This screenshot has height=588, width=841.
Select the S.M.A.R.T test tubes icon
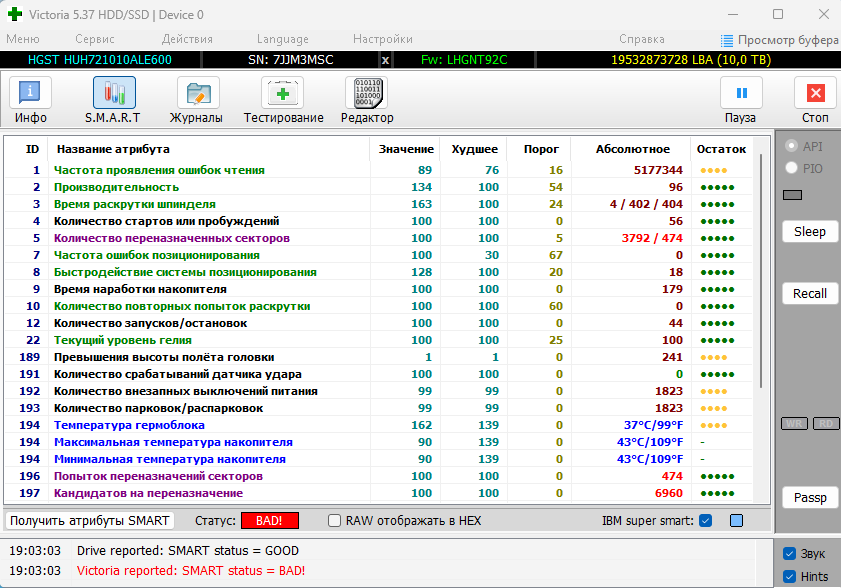click(114, 93)
